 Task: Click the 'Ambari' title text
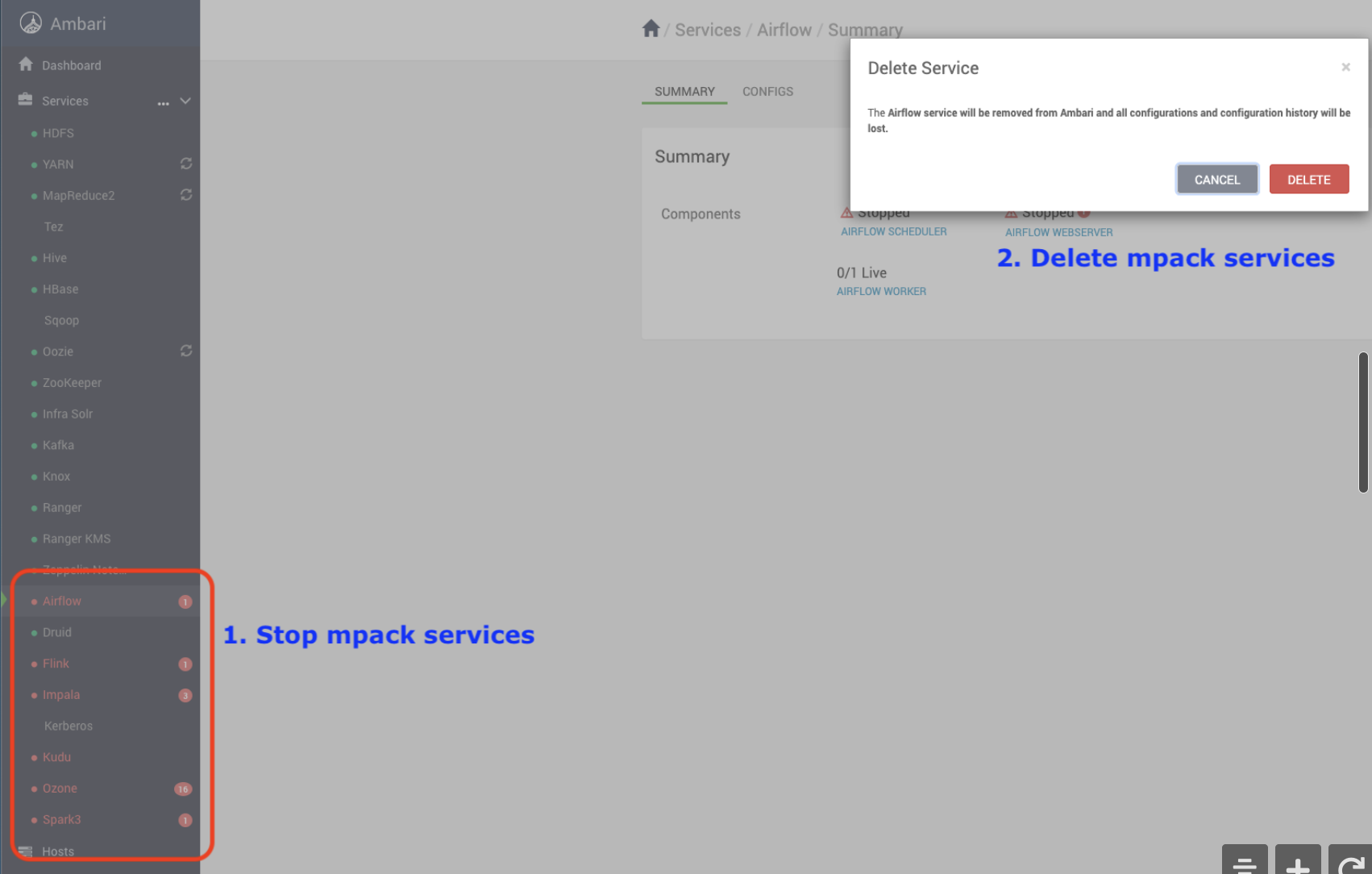click(78, 24)
